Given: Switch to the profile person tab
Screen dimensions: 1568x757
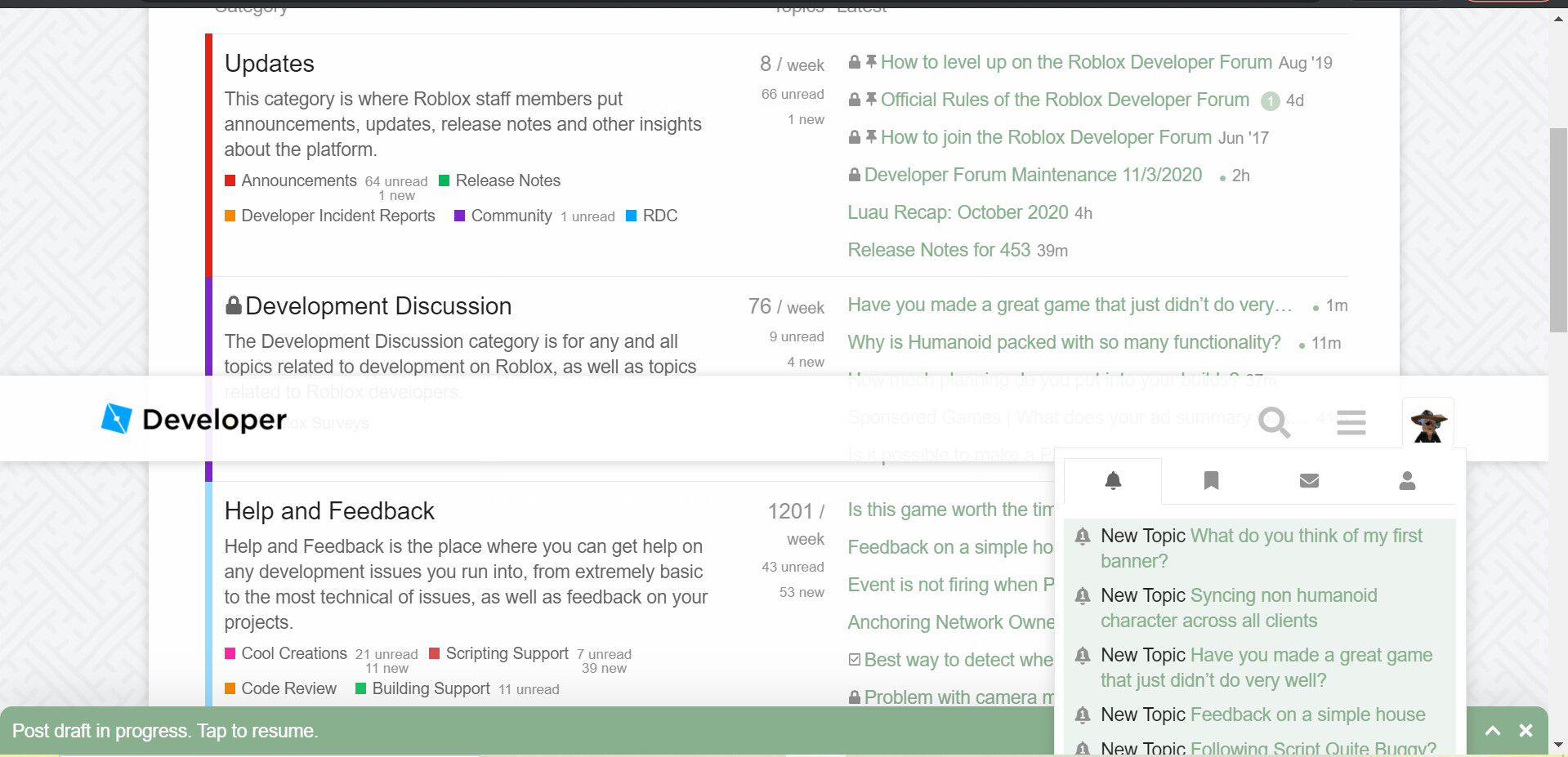Looking at the screenshot, I should coord(1407,481).
